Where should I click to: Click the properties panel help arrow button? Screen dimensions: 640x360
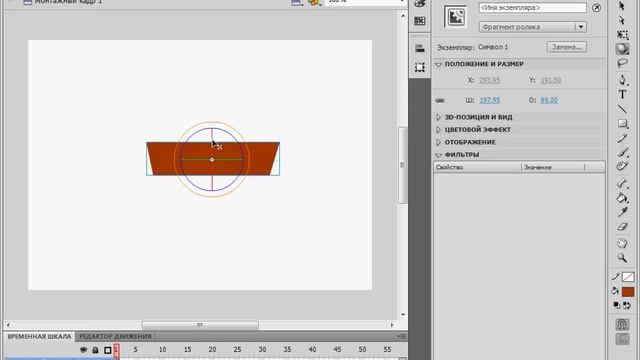coord(596,8)
